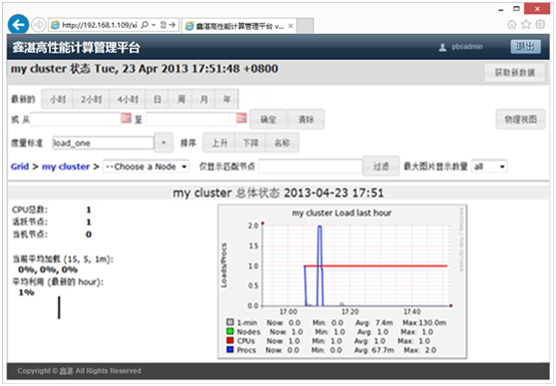
Task: Click the browser forward arrow button
Action: point(39,25)
